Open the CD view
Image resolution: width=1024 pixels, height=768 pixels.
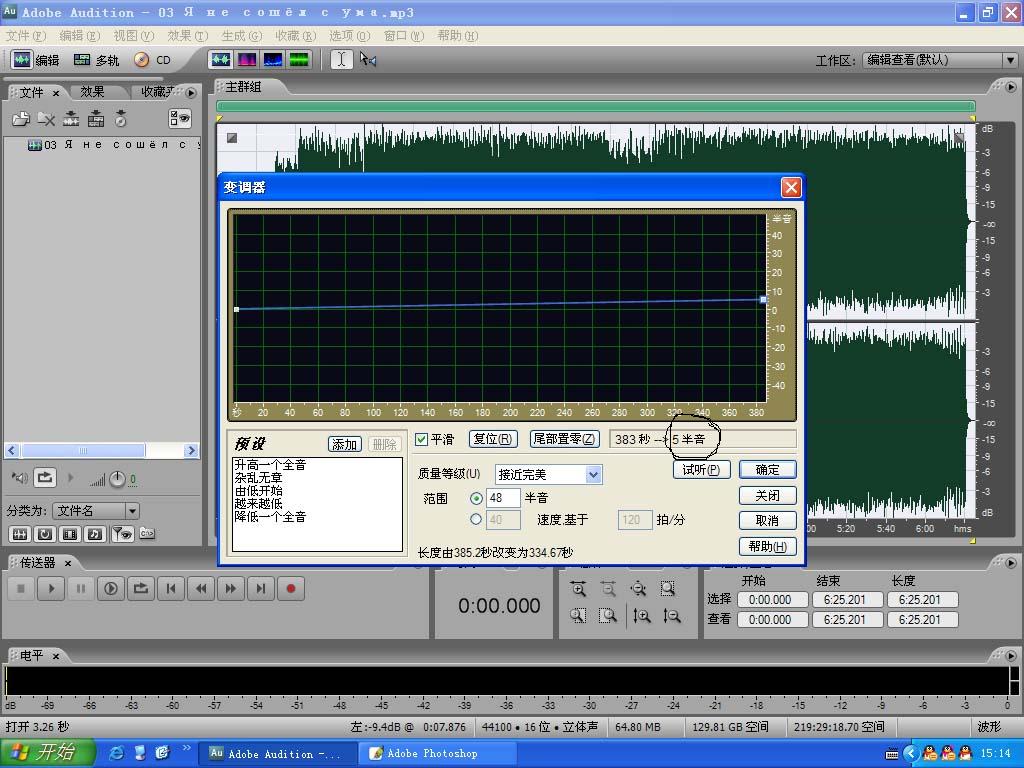tap(153, 60)
